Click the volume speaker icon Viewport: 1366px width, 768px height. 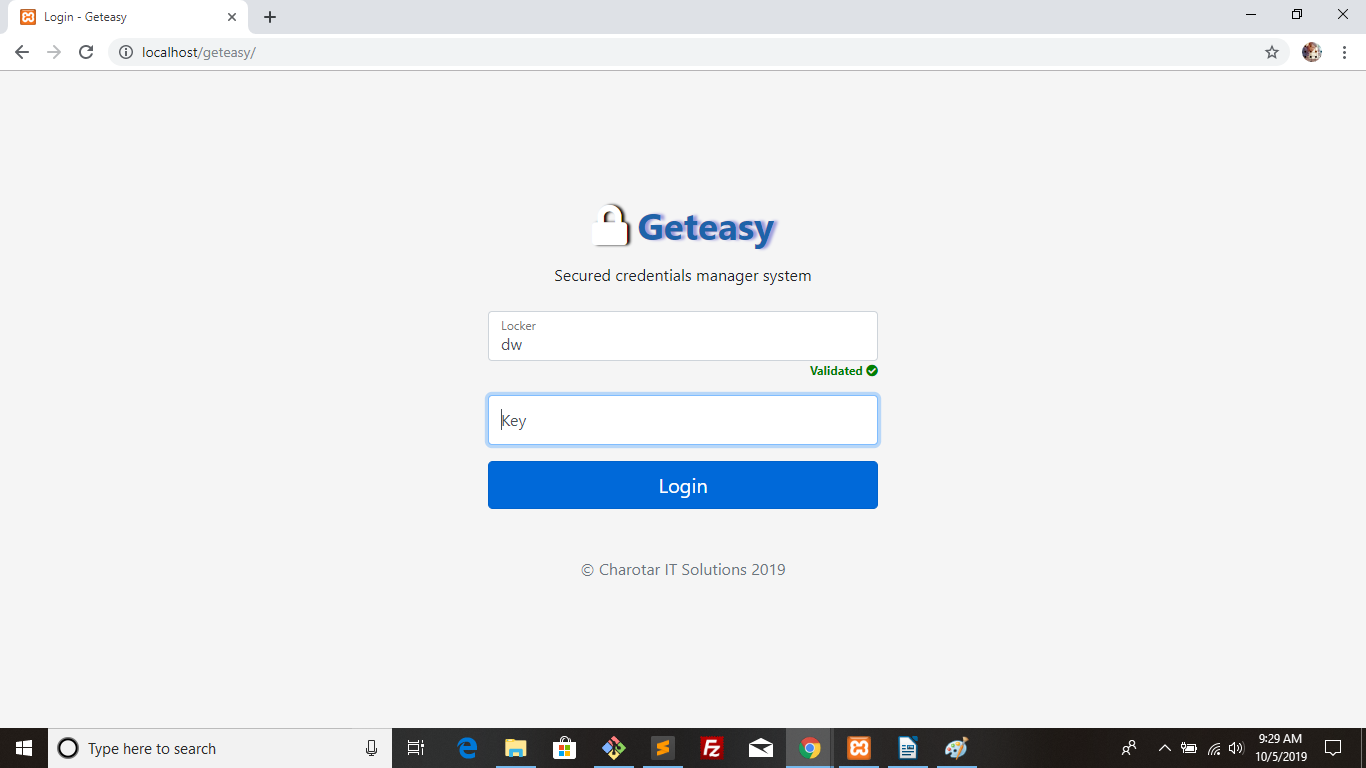point(1236,748)
